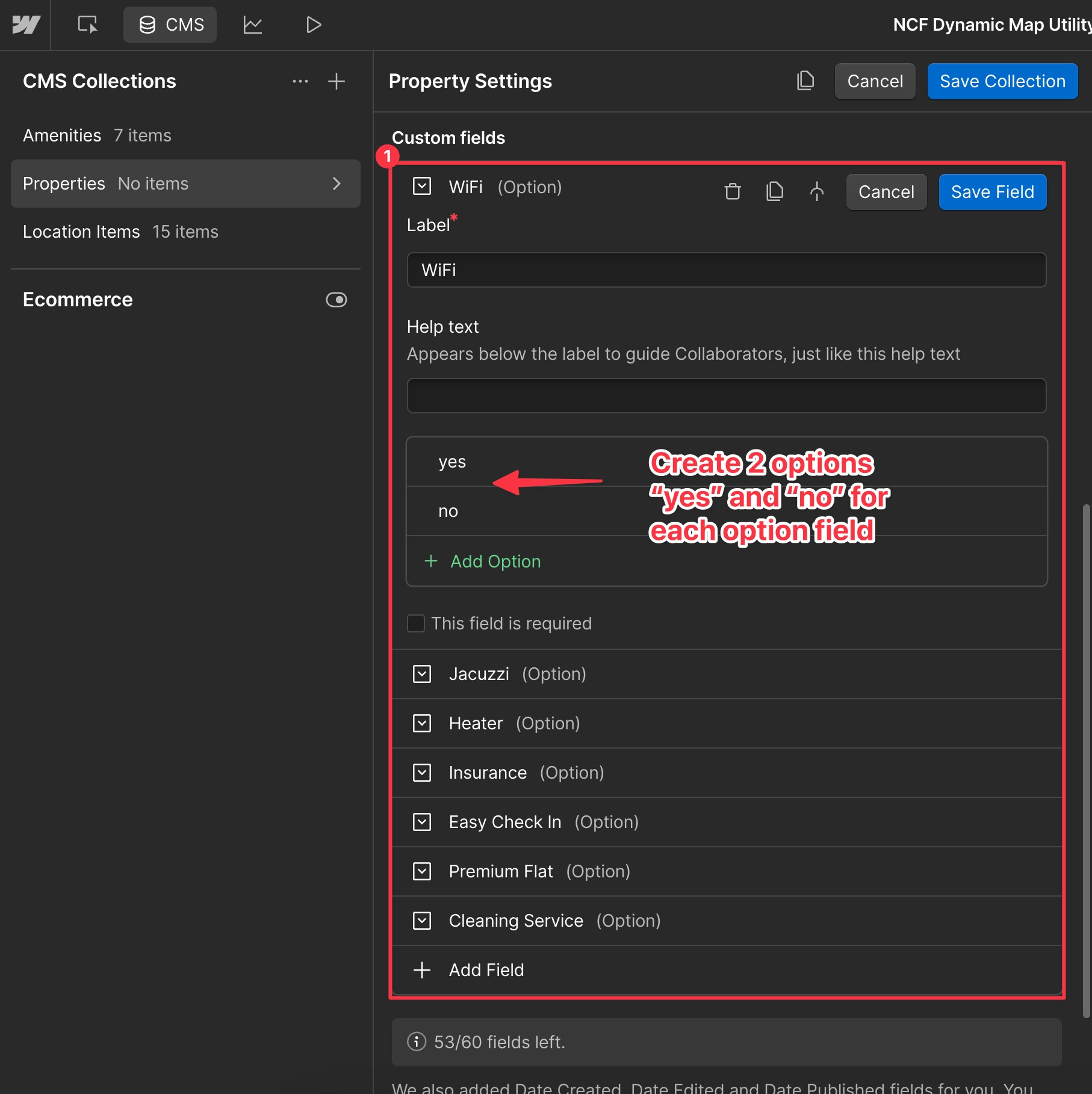Select the 'no' option row

[726, 511]
